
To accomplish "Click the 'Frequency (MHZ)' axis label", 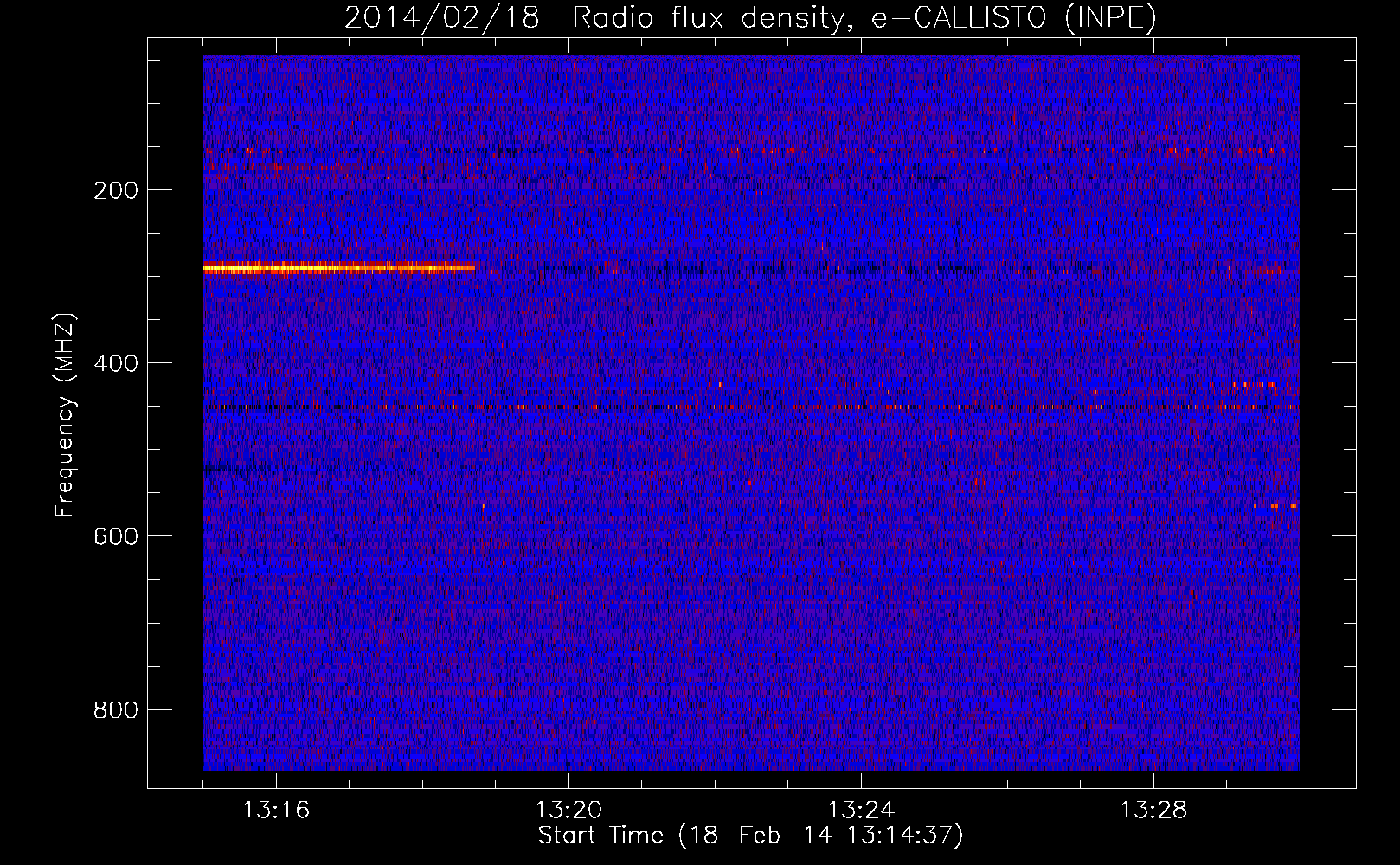I will pyautogui.click(x=65, y=415).
